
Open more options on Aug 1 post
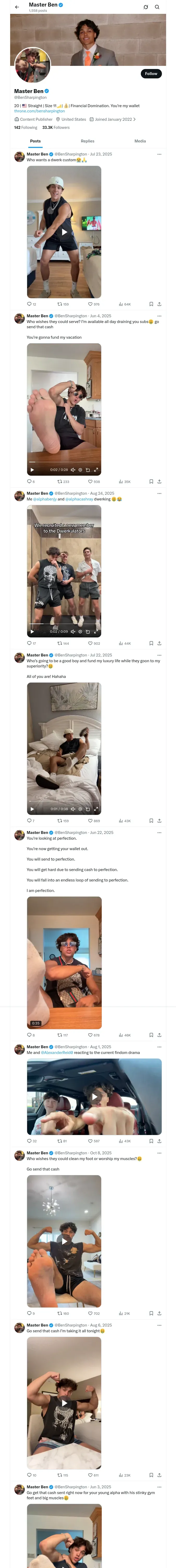click(x=159, y=1047)
